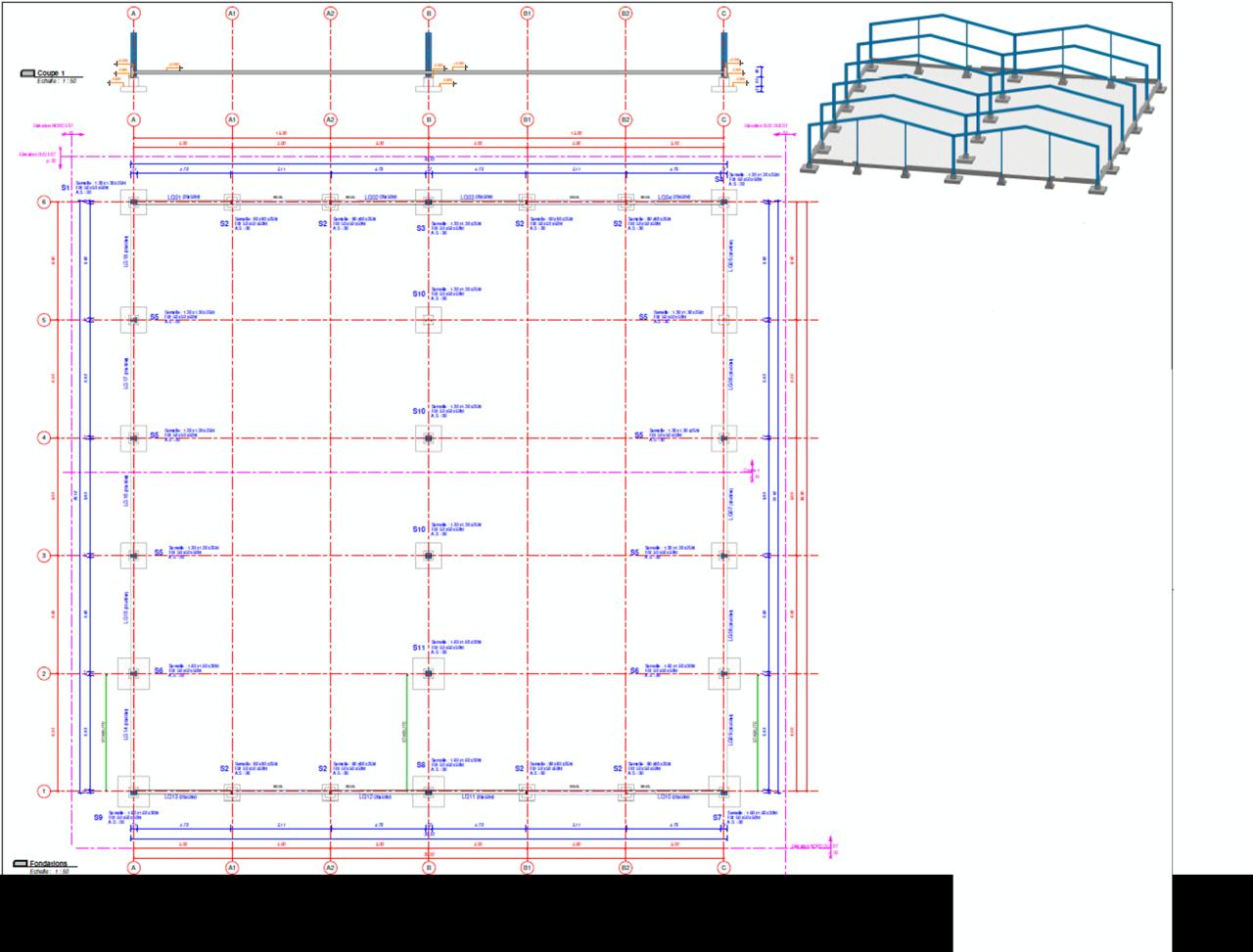The width and height of the screenshot is (1253, 952).
Task: Click grid bubble 1 at the bottom left
Action: pos(43,792)
